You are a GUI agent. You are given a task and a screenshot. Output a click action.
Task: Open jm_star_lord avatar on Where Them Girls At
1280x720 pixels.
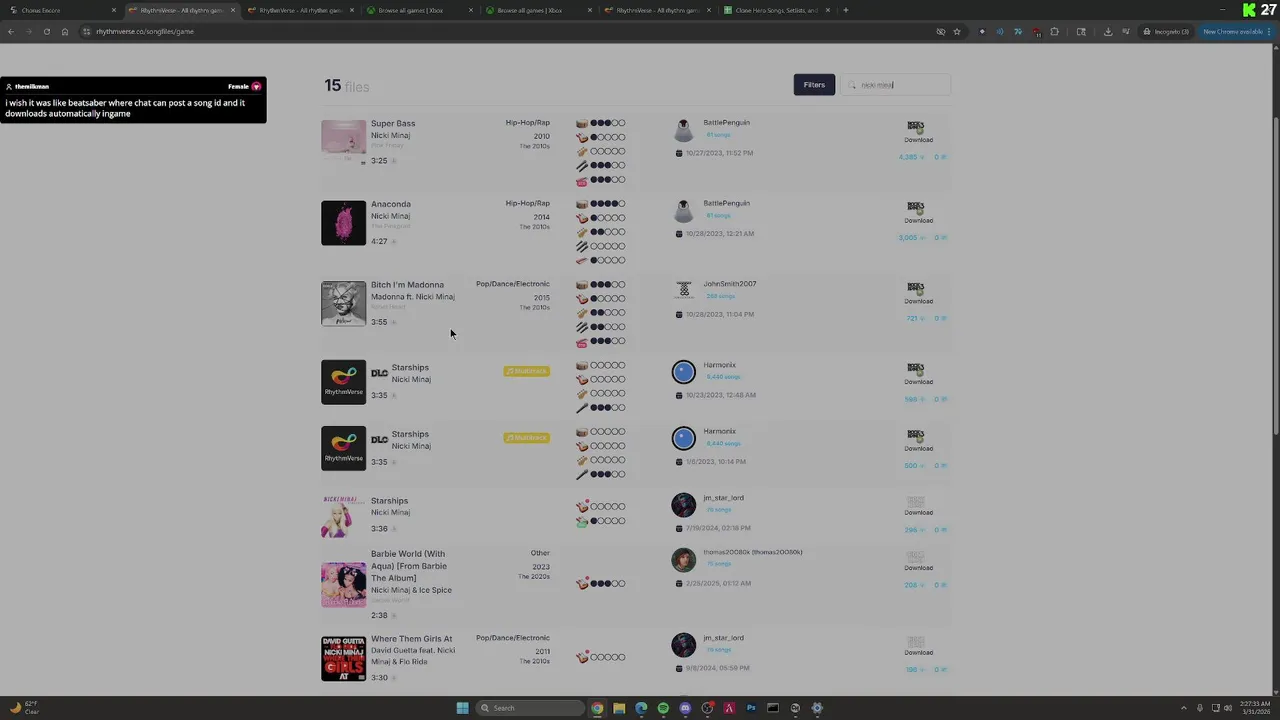point(683,645)
